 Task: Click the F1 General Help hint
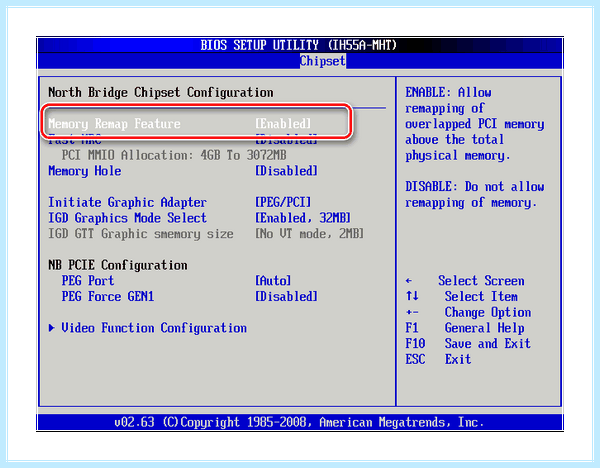click(465, 328)
